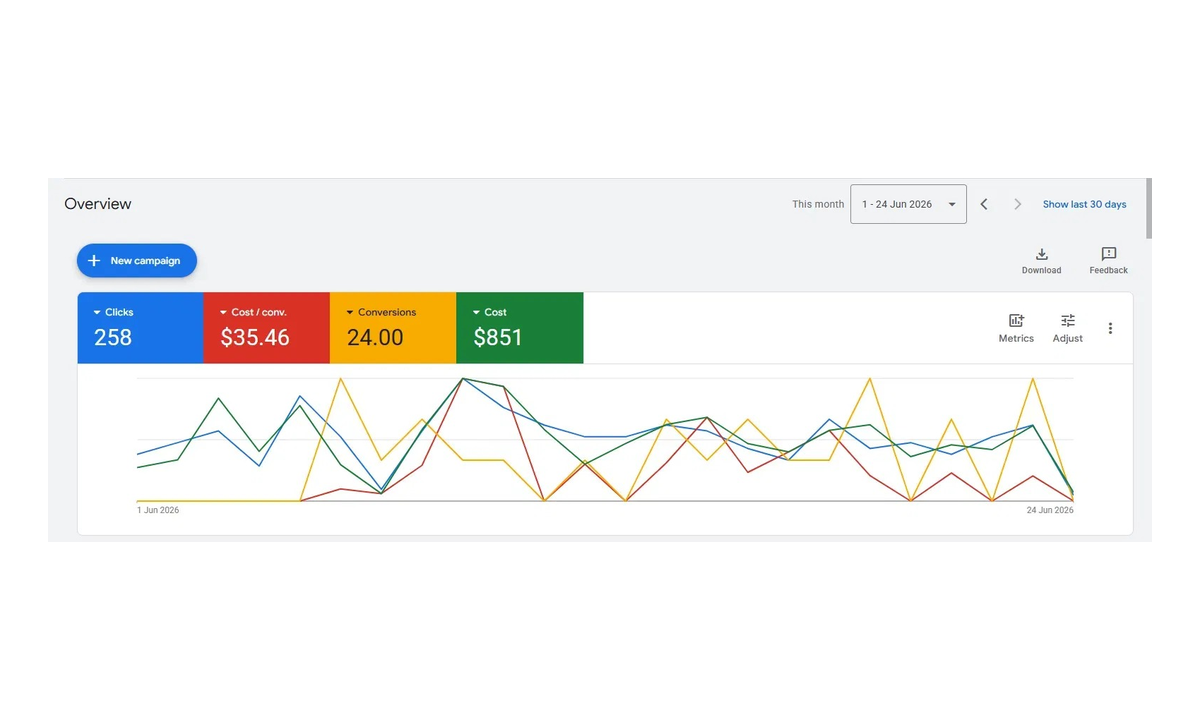The width and height of the screenshot is (1200, 720).
Task: Select the $851 cost value
Action: [498, 338]
